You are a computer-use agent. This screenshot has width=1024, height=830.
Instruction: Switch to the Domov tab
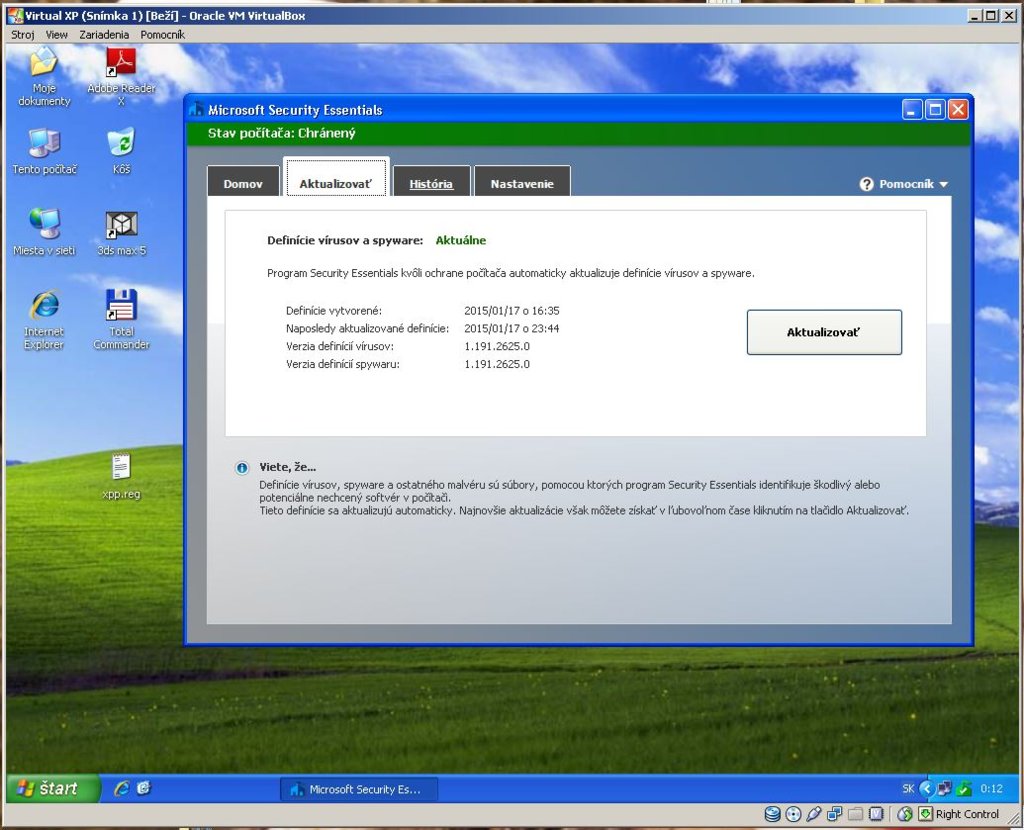[x=243, y=181]
